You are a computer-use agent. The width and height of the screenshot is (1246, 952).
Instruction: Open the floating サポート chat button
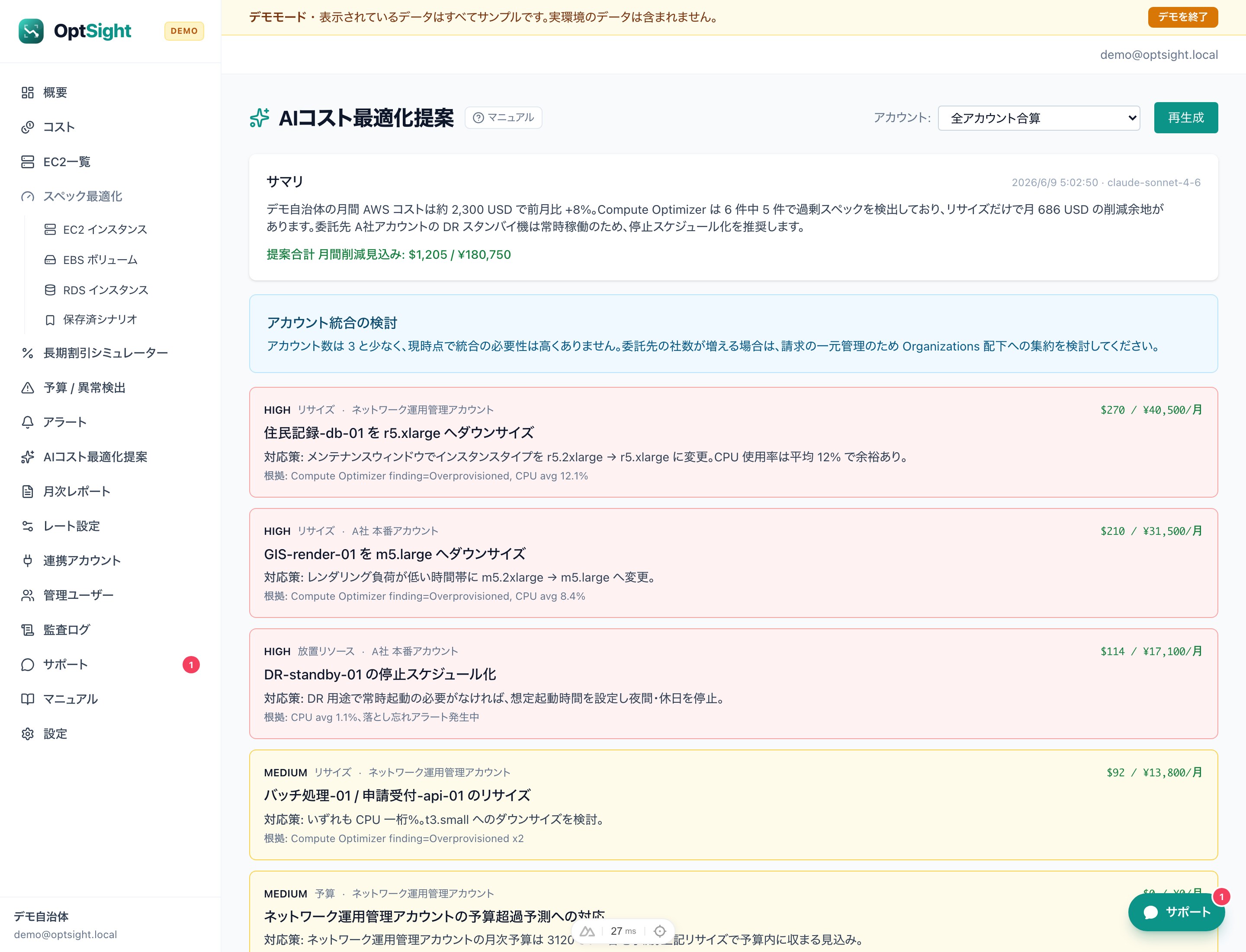pyautogui.click(x=1176, y=912)
